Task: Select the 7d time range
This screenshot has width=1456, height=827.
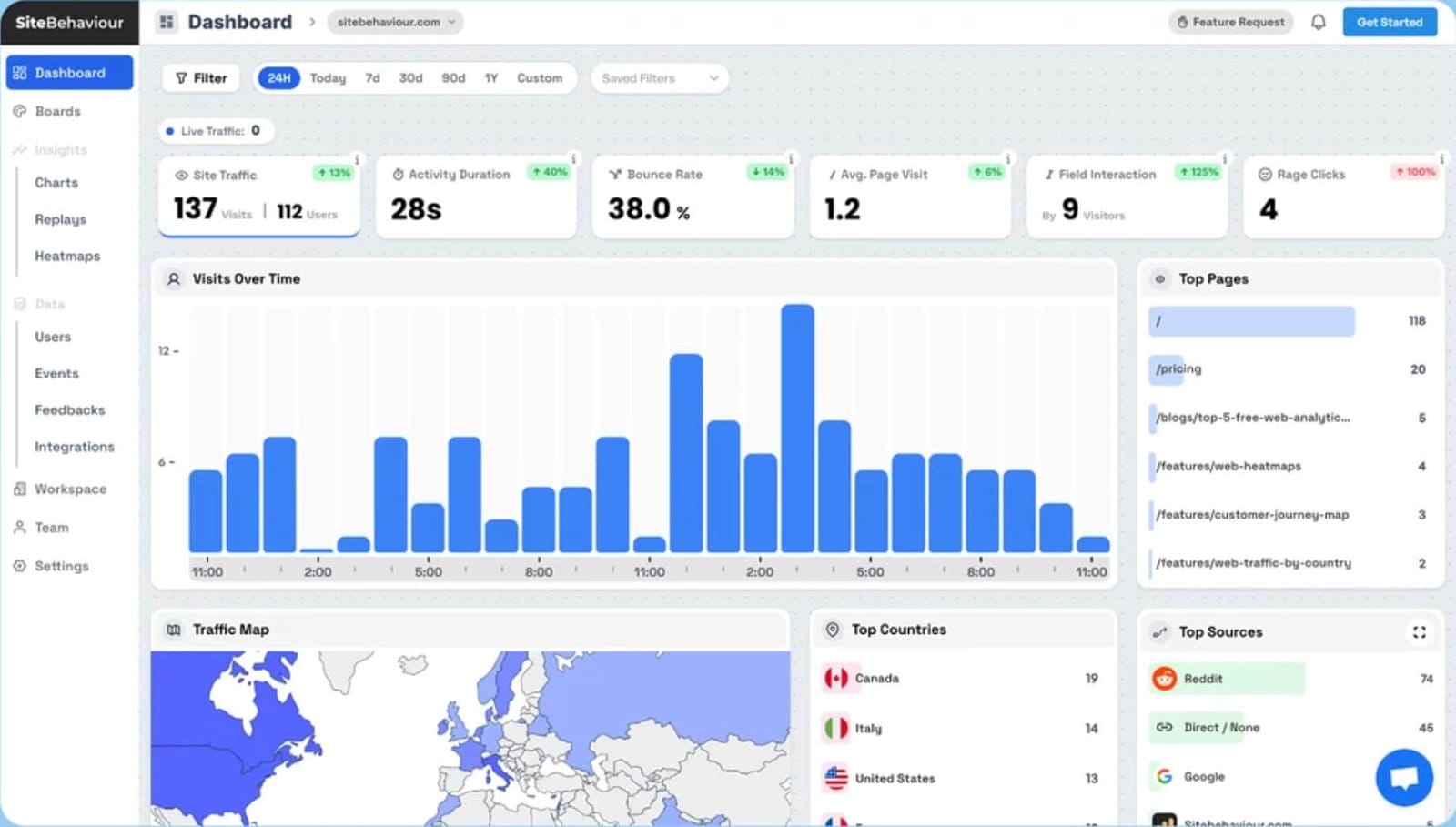Action: click(372, 78)
